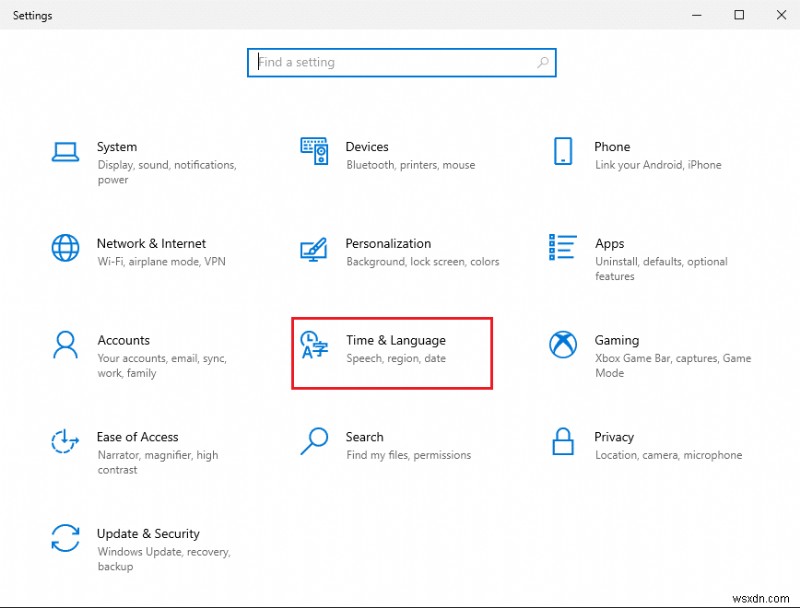
Task: Open the Network & Internet globe icon
Action: coord(65,247)
